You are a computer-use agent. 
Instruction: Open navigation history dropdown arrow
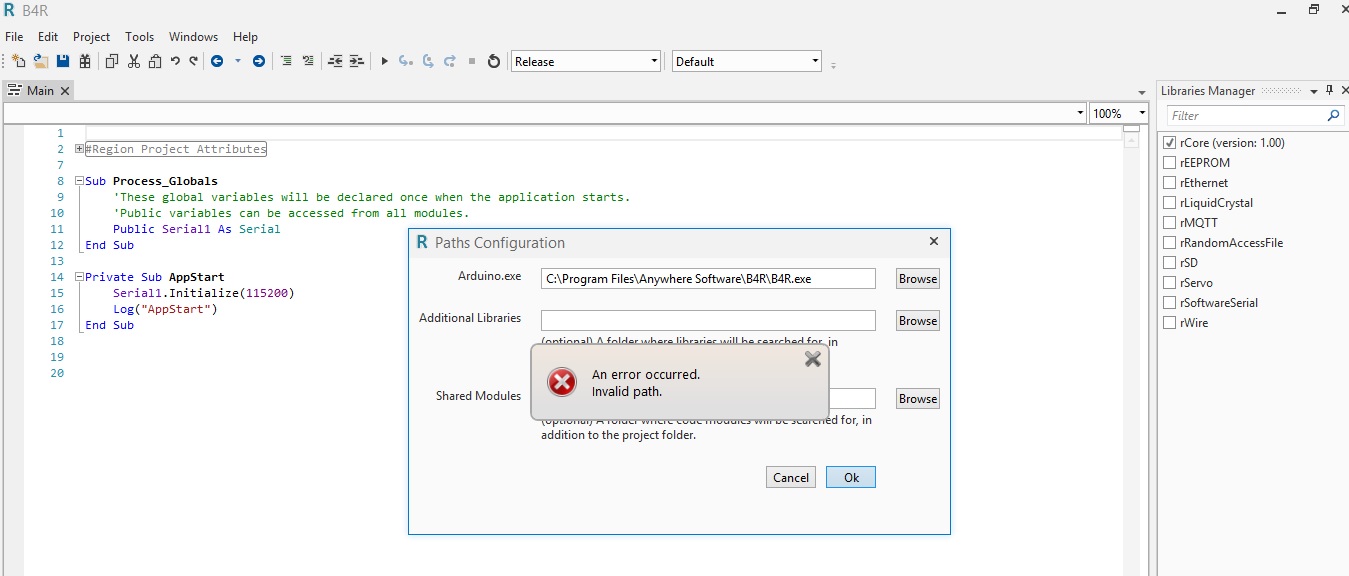[238, 61]
